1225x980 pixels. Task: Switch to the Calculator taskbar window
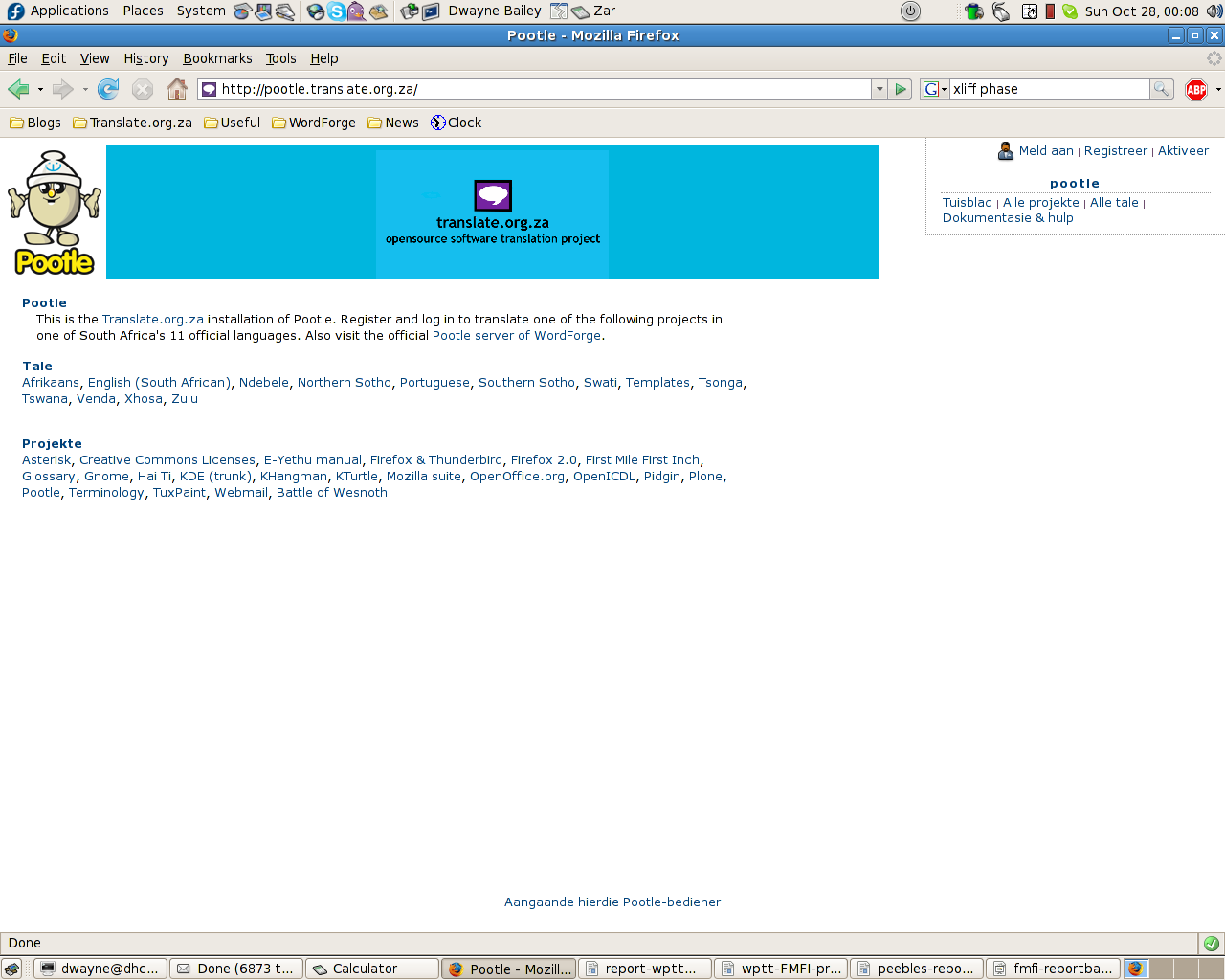click(372, 969)
